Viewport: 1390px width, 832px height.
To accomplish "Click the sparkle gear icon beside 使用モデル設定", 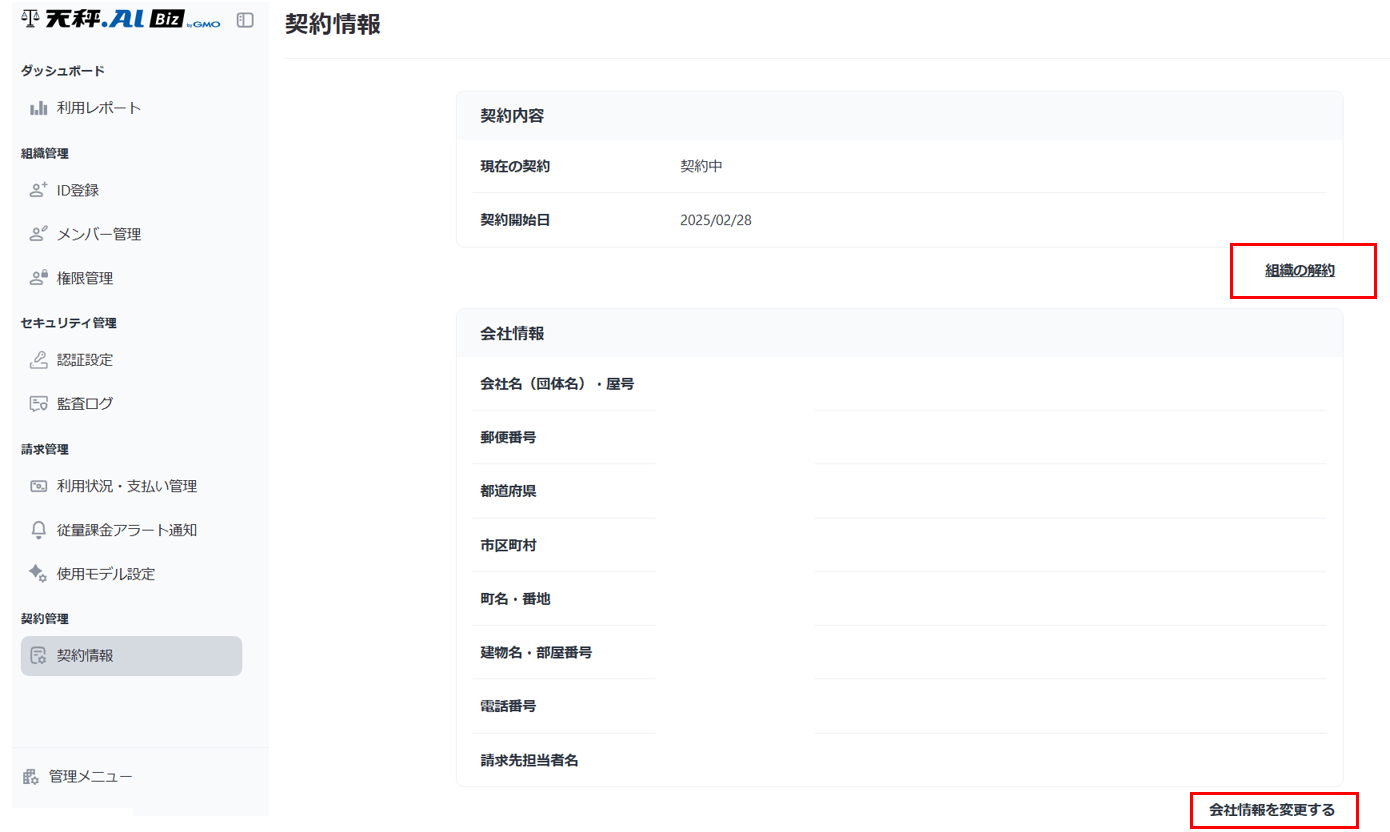I will pos(38,574).
